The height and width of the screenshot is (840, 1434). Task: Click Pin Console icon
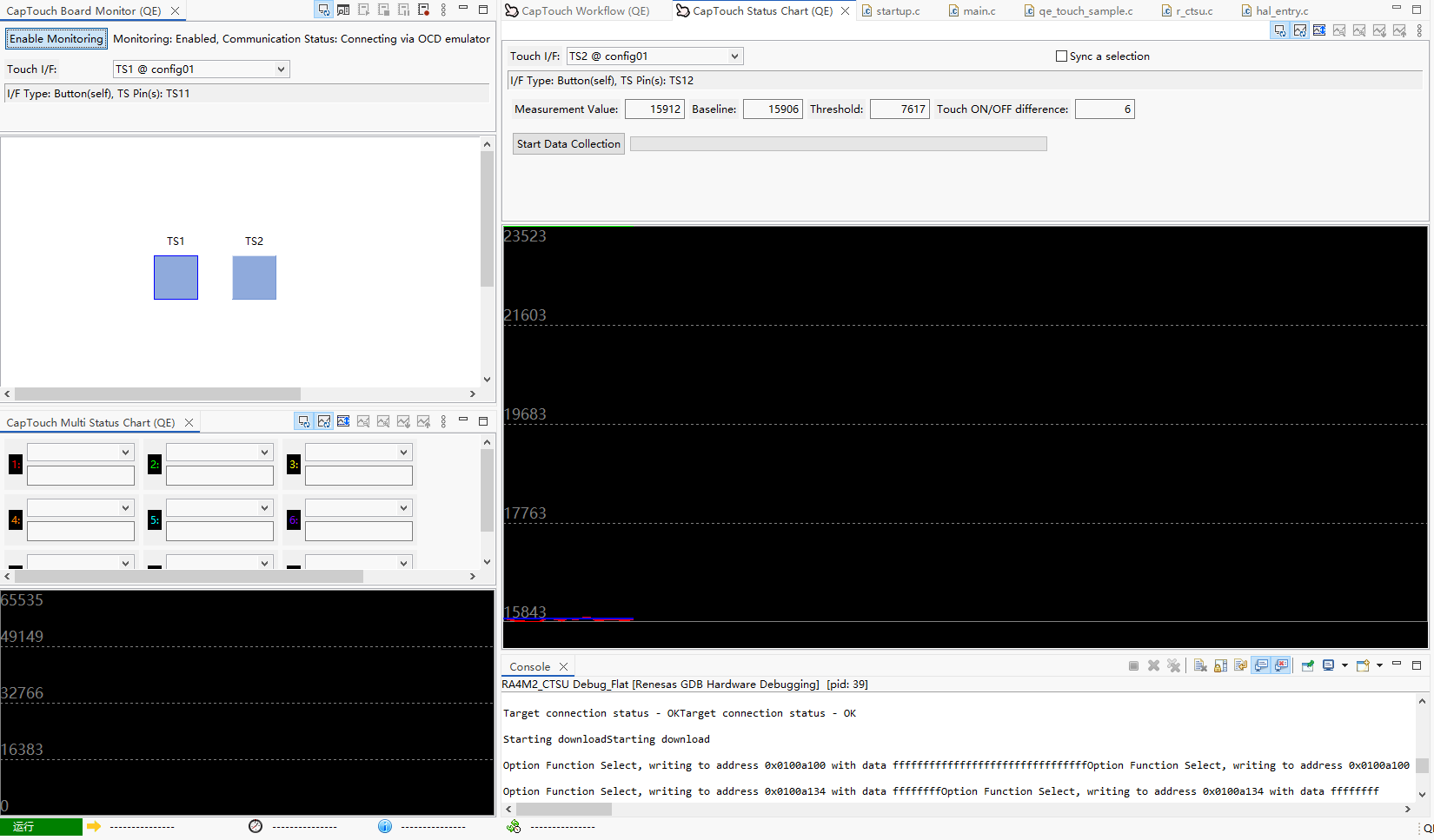pos(1307,665)
